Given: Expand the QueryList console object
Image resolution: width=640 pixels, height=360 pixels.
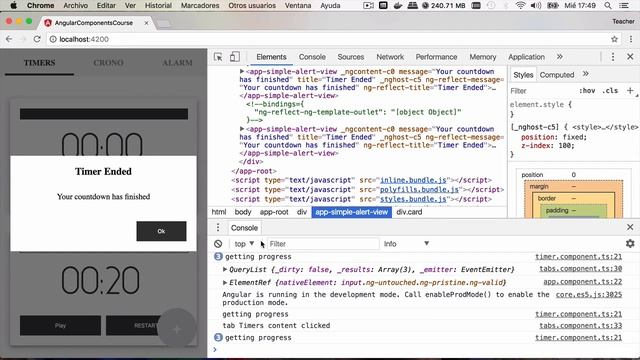Looking at the screenshot, I should [224, 269].
